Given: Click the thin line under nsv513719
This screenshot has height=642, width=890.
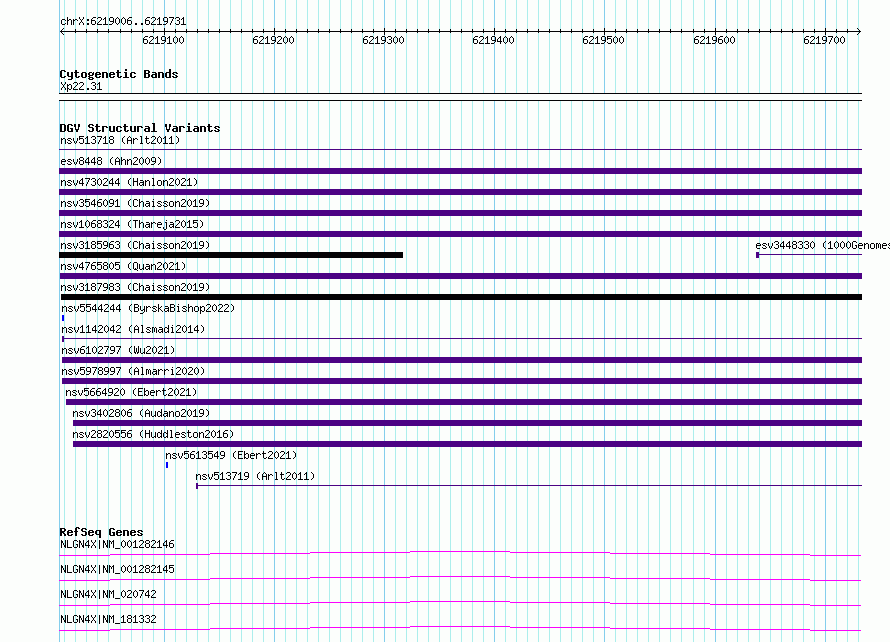Looking at the screenshot, I should (x=529, y=486).
